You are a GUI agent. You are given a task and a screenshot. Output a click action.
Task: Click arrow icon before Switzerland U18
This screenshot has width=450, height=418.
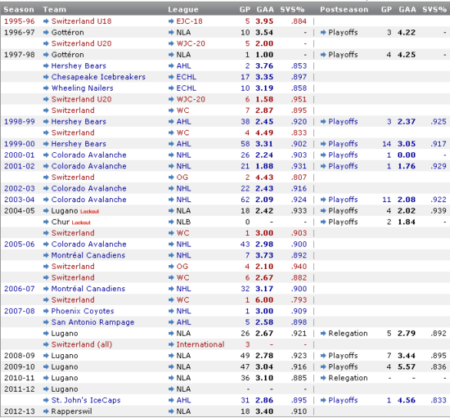[x=46, y=21]
